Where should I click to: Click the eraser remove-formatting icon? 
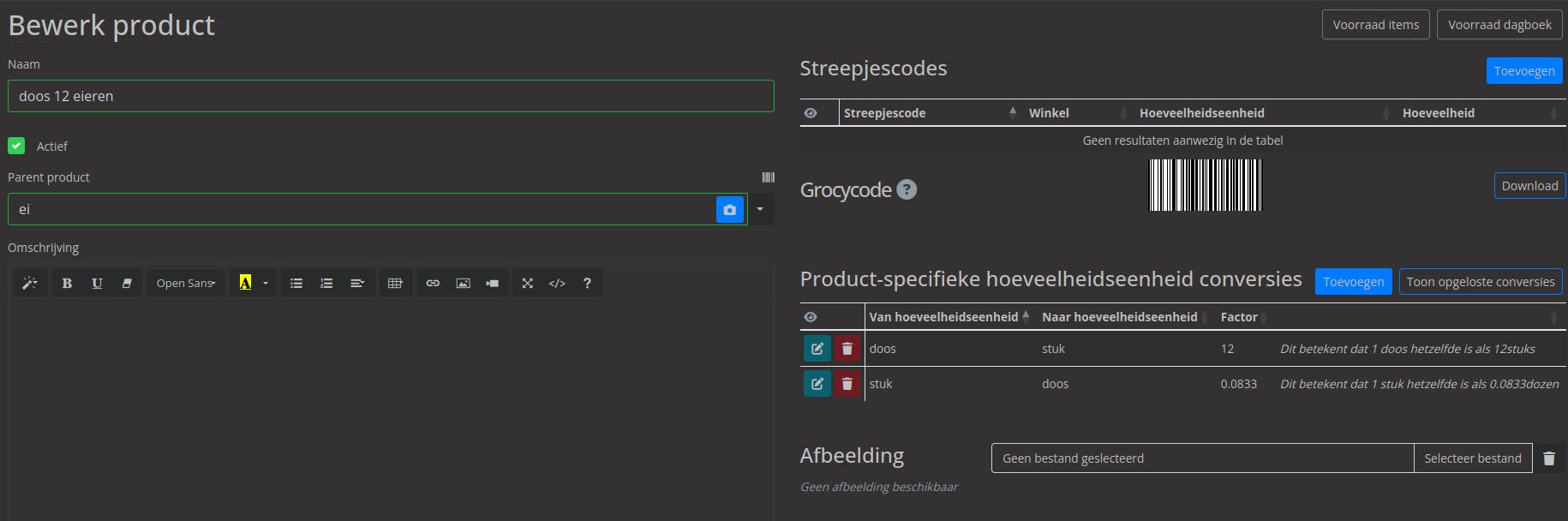(x=127, y=284)
